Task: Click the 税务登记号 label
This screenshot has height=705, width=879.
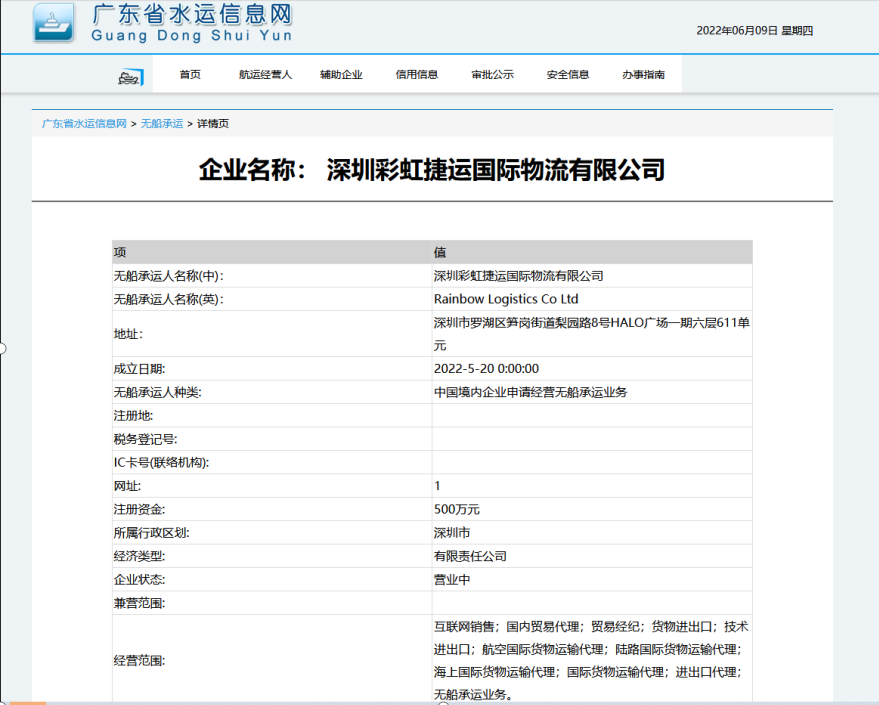Action: click(x=145, y=439)
